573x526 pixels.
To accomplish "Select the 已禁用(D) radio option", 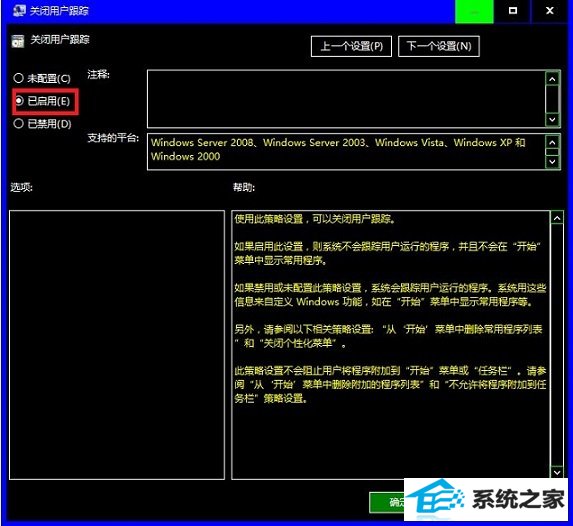I will click(42, 124).
